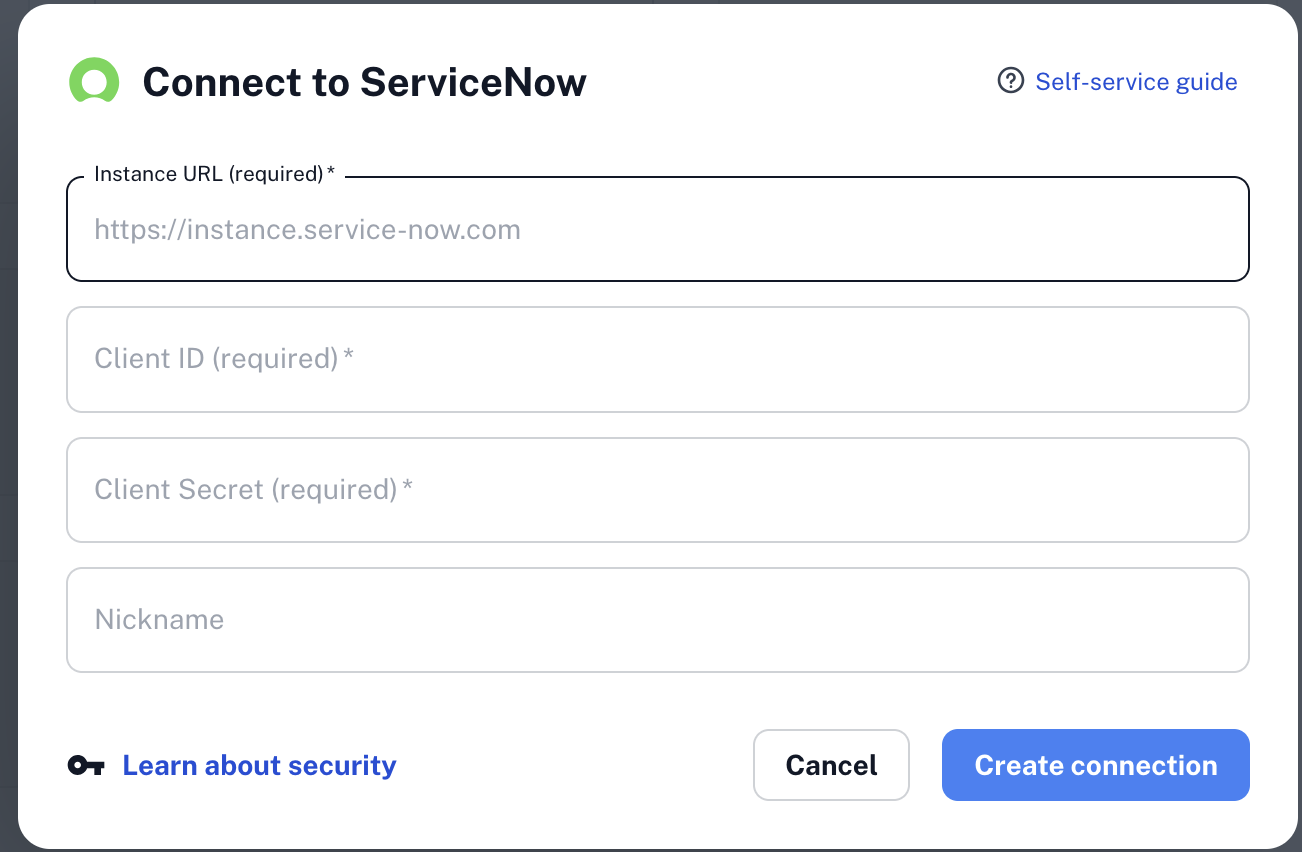The image size is (1302, 852).
Task: Click the question mark help icon
Action: (1010, 81)
